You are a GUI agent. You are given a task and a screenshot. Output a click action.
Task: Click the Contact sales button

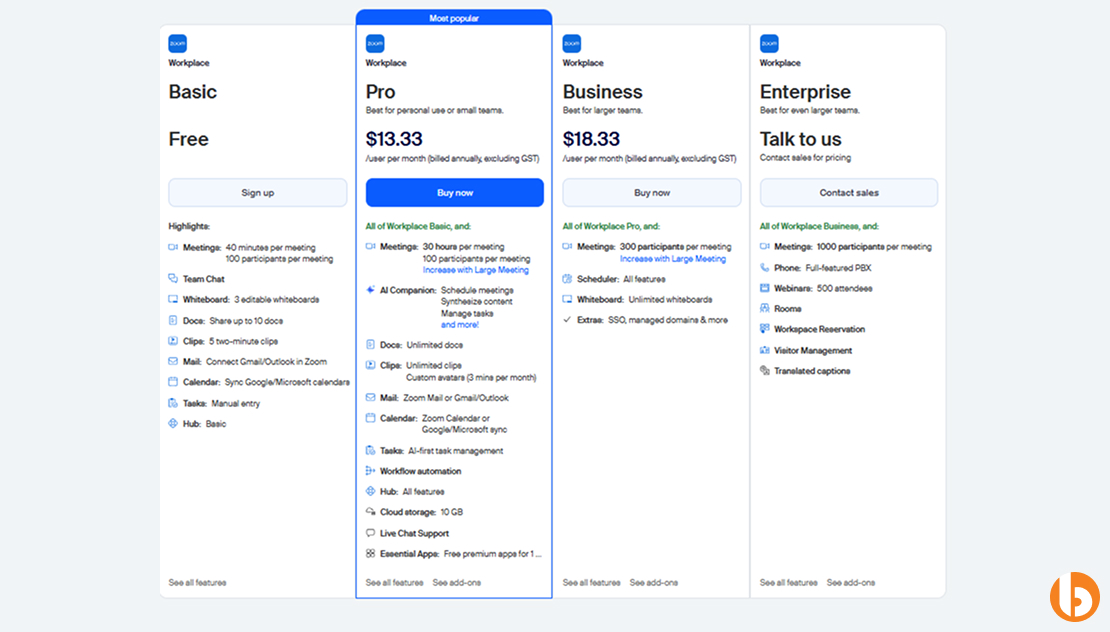[x=849, y=193]
